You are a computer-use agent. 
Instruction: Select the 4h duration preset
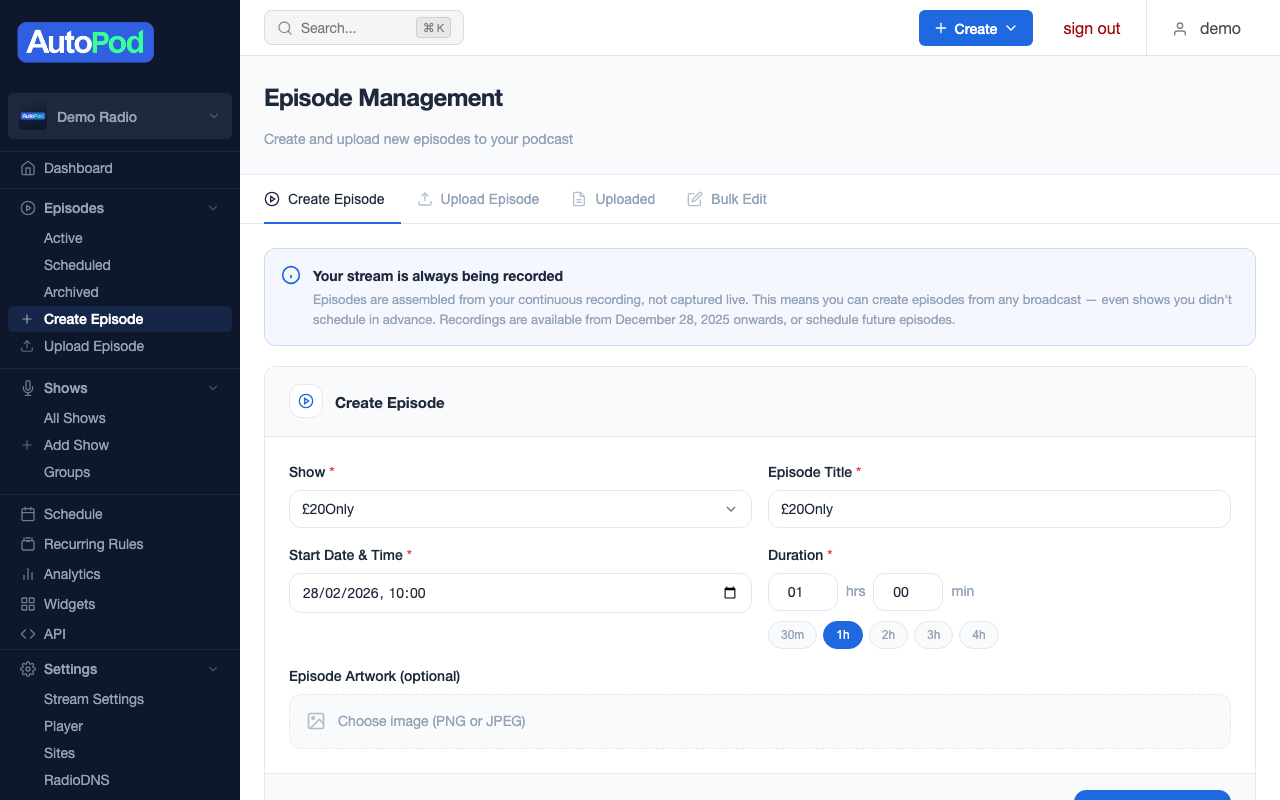click(979, 634)
